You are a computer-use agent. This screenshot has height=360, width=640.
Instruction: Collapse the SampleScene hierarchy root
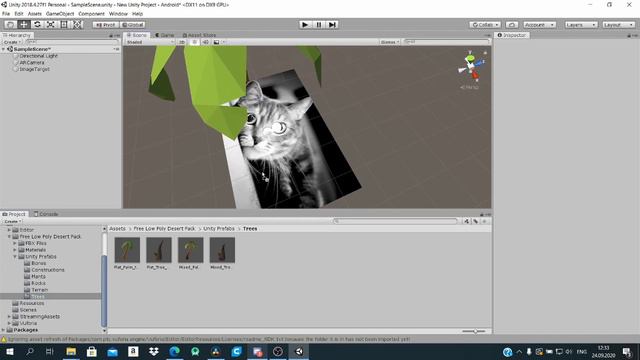(x=4, y=49)
